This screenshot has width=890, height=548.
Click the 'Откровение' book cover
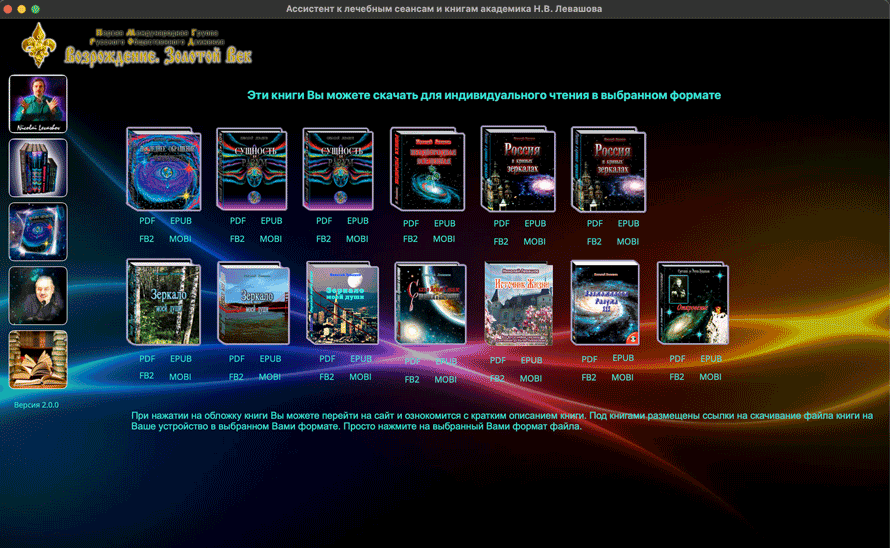pos(692,303)
